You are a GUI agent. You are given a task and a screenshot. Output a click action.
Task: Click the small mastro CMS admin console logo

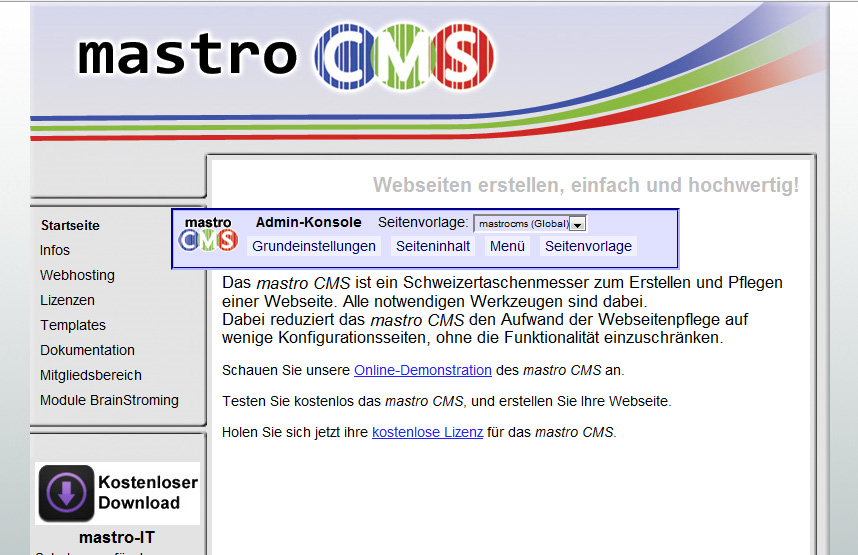point(208,234)
